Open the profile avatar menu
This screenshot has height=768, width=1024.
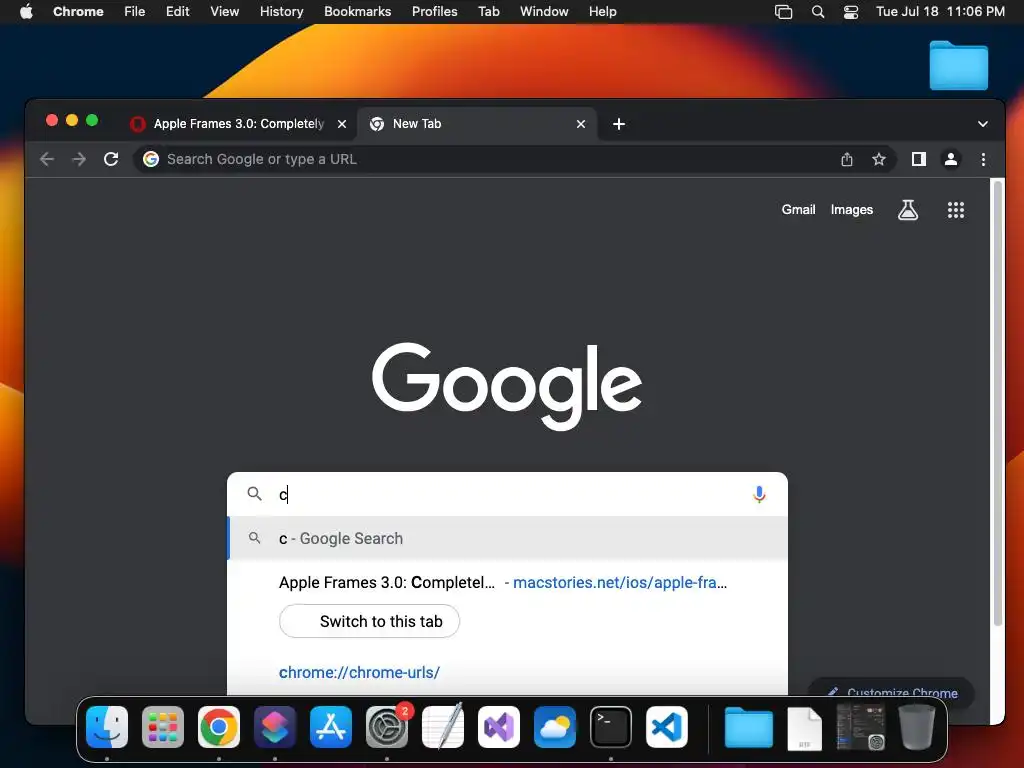point(951,159)
